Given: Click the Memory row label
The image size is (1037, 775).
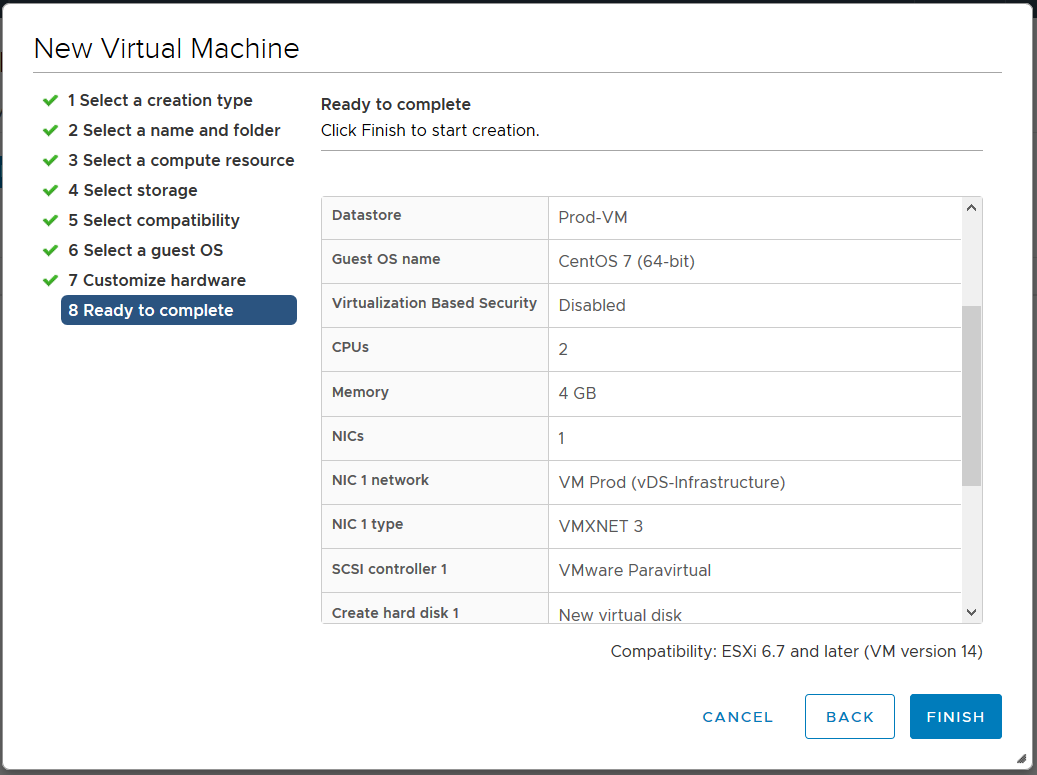Looking at the screenshot, I should pyautogui.click(x=360, y=392).
